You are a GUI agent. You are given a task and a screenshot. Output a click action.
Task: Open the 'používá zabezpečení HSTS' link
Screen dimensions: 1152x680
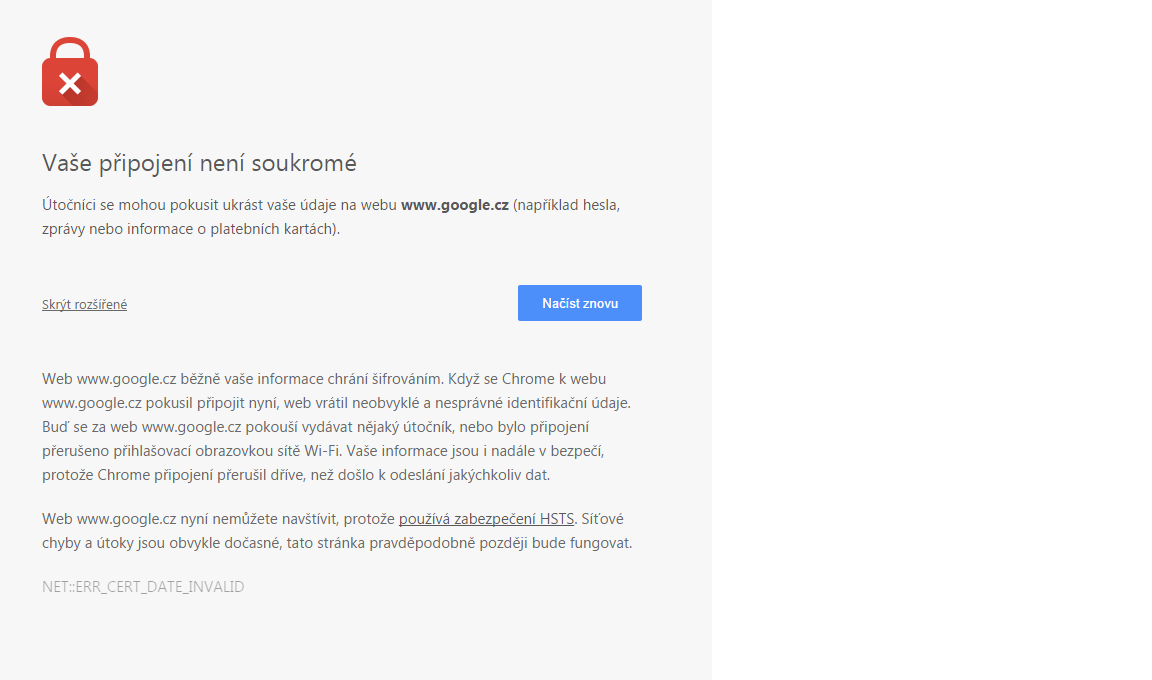coord(486,518)
